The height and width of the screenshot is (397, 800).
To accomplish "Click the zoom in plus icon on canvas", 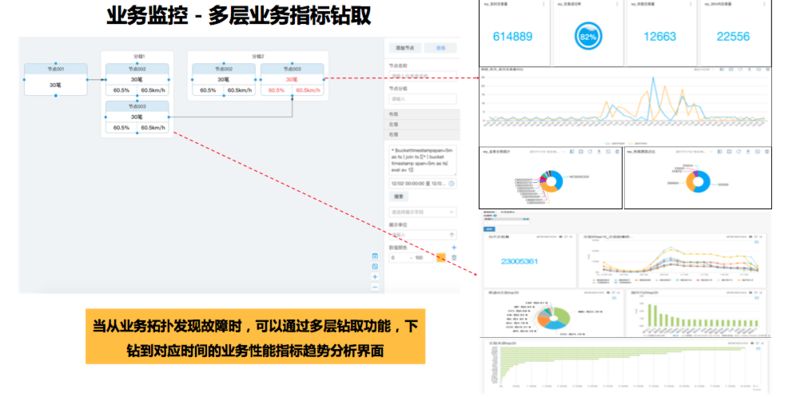I will (x=375, y=277).
